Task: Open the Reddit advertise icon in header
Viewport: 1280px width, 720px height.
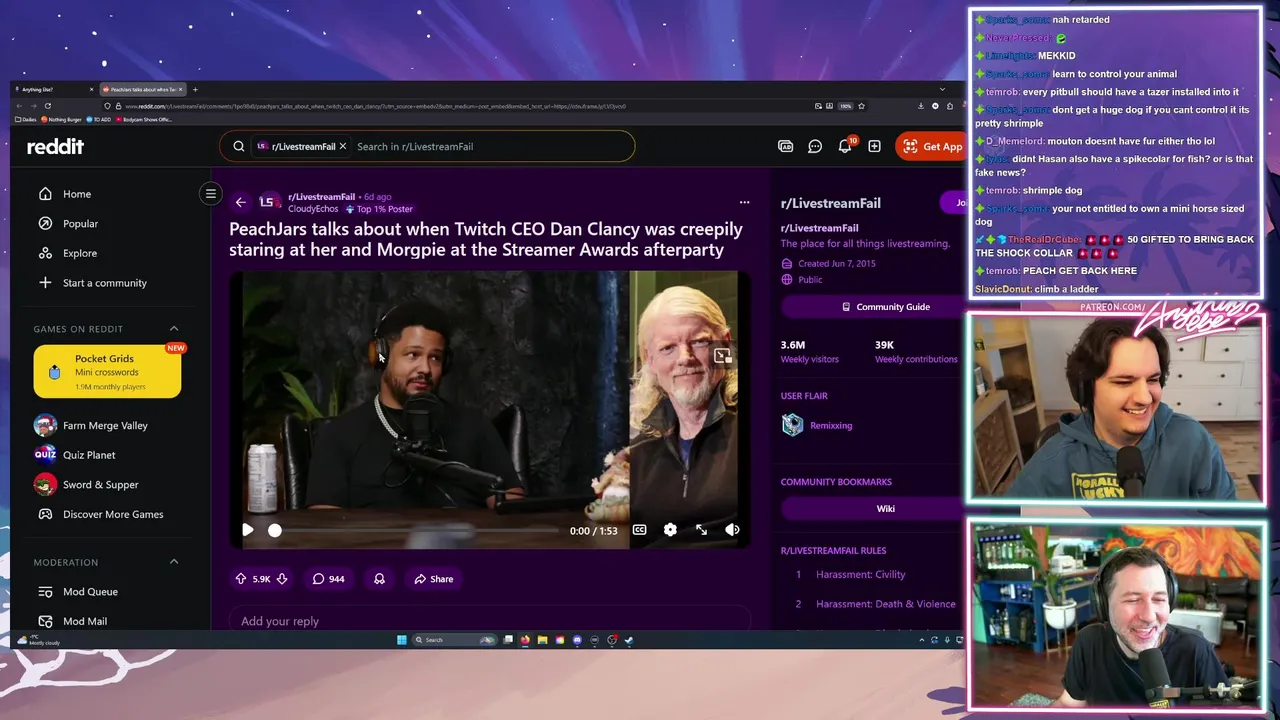Action: (785, 146)
